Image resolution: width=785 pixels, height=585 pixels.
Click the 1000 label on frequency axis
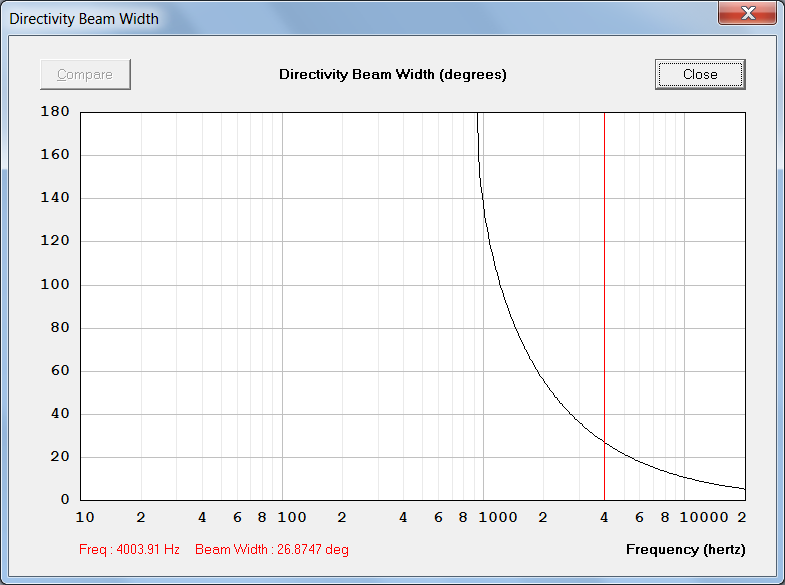click(498, 517)
